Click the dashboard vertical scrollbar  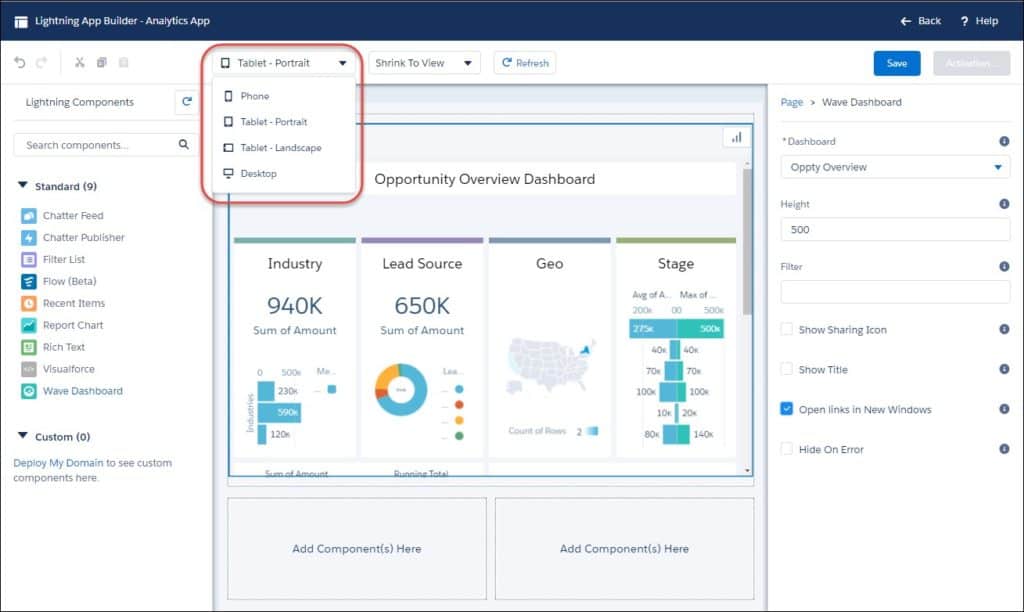[x=747, y=242]
